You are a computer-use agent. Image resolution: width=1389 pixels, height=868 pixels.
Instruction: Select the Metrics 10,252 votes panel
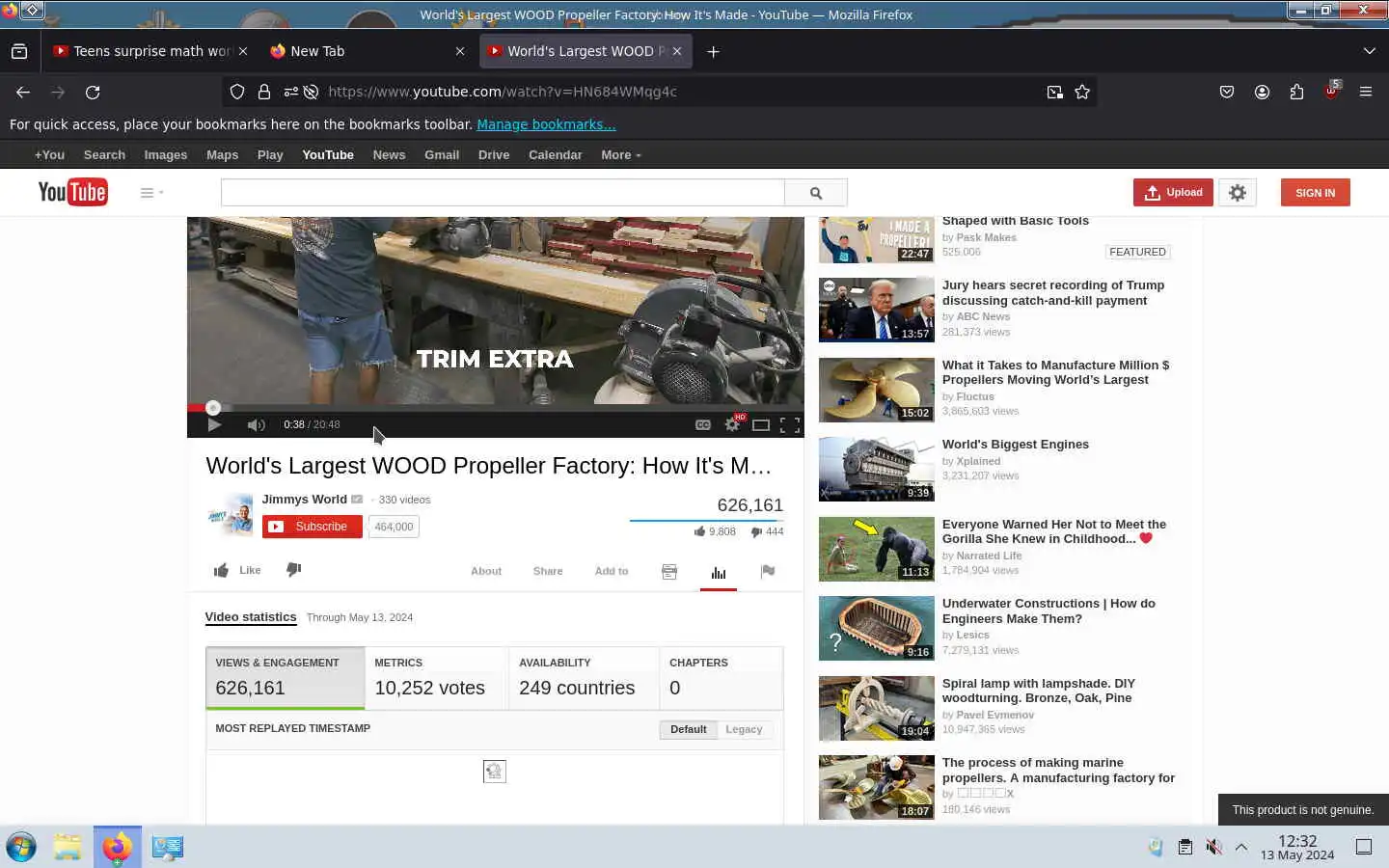pyautogui.click(x=437, y=678)
